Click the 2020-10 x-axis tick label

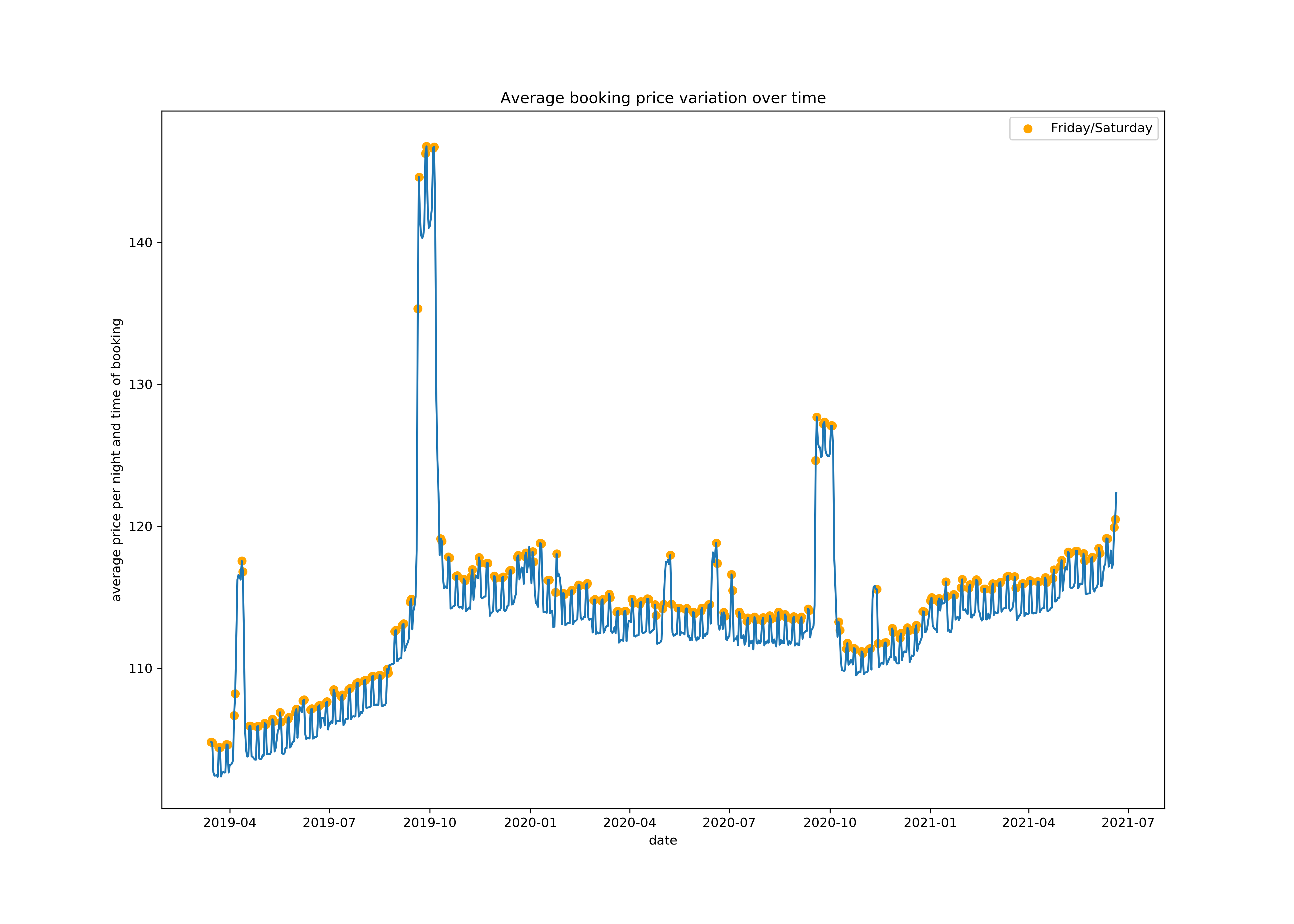tap(830, 823)
